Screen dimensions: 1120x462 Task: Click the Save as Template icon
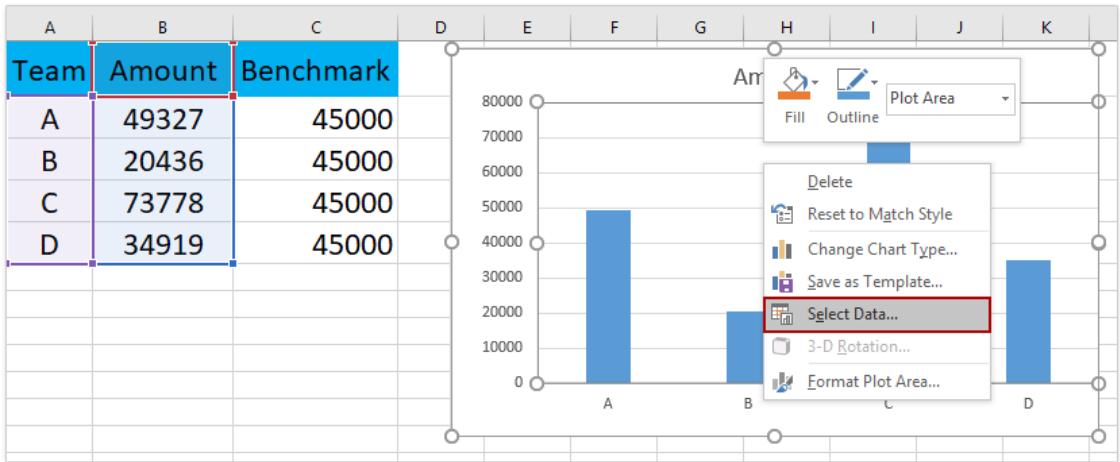click(783, 282)
